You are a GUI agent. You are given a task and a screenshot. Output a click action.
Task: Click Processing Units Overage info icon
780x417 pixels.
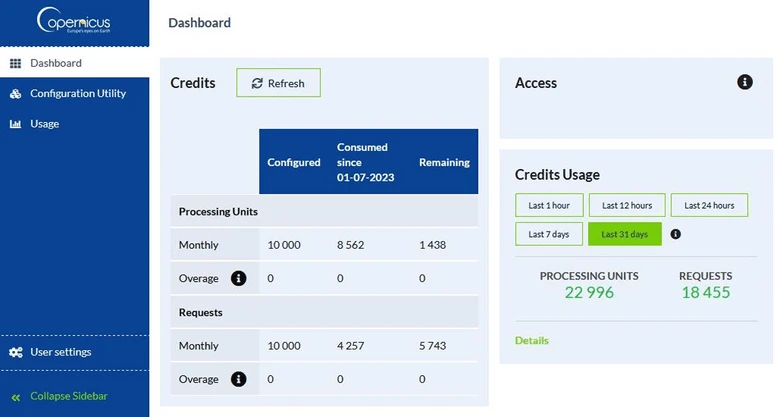[x=238, y=278]
